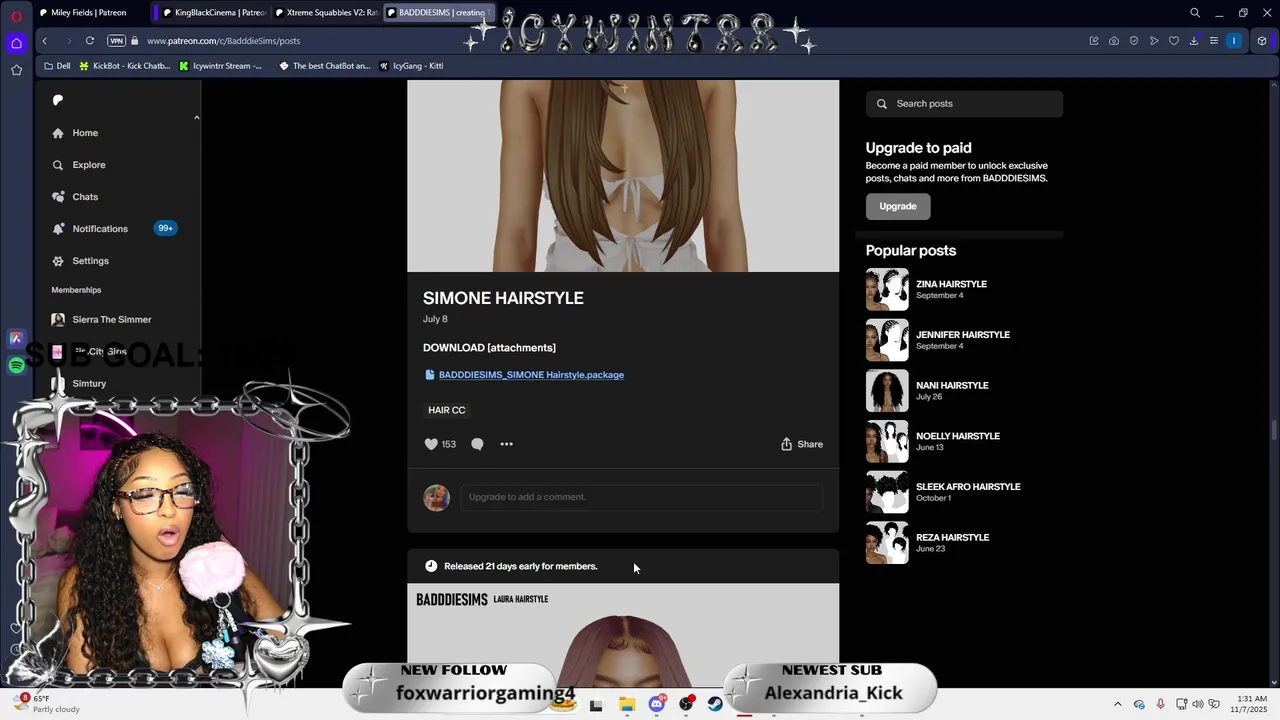Image resolution: width=1280 pixels, height=720 pixels.
Task: Switch to Xtreme Squabbles V2 tab
Action: click(325, 13)
